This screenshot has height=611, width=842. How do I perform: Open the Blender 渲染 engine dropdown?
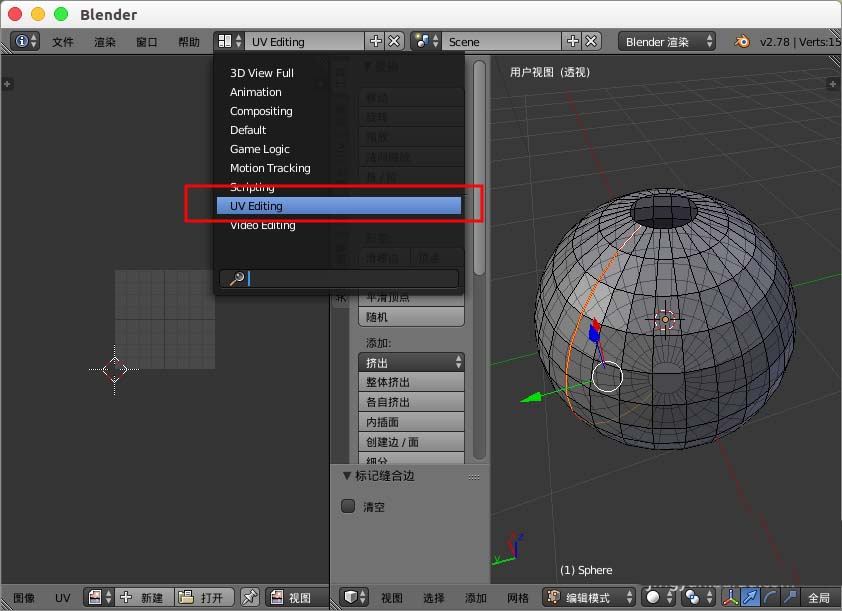coord(665,41)
